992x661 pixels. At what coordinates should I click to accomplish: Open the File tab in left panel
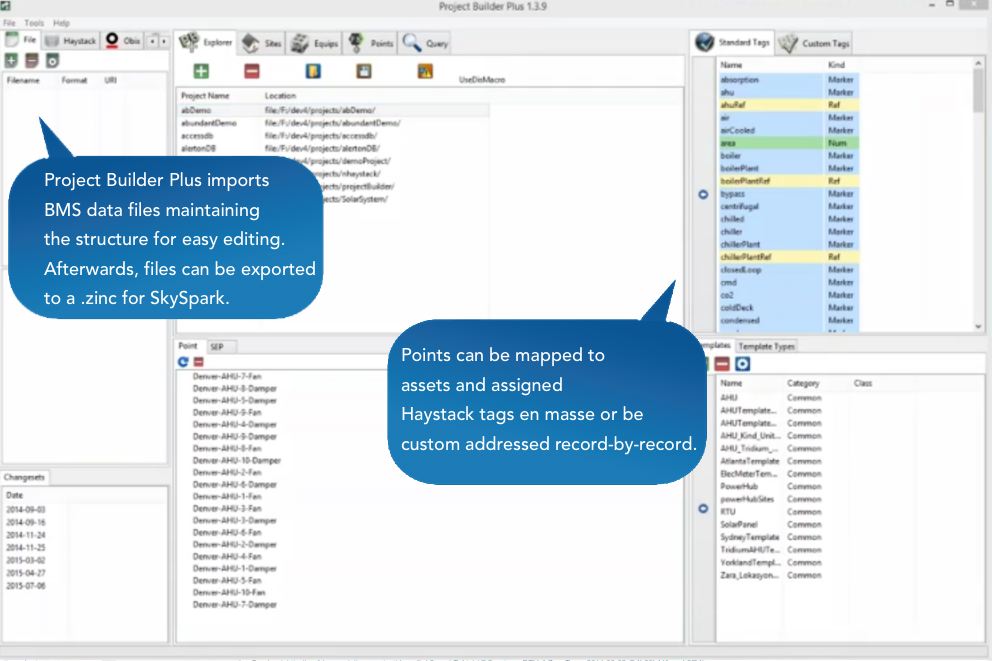pyautogui.click(x=22, y=40)
